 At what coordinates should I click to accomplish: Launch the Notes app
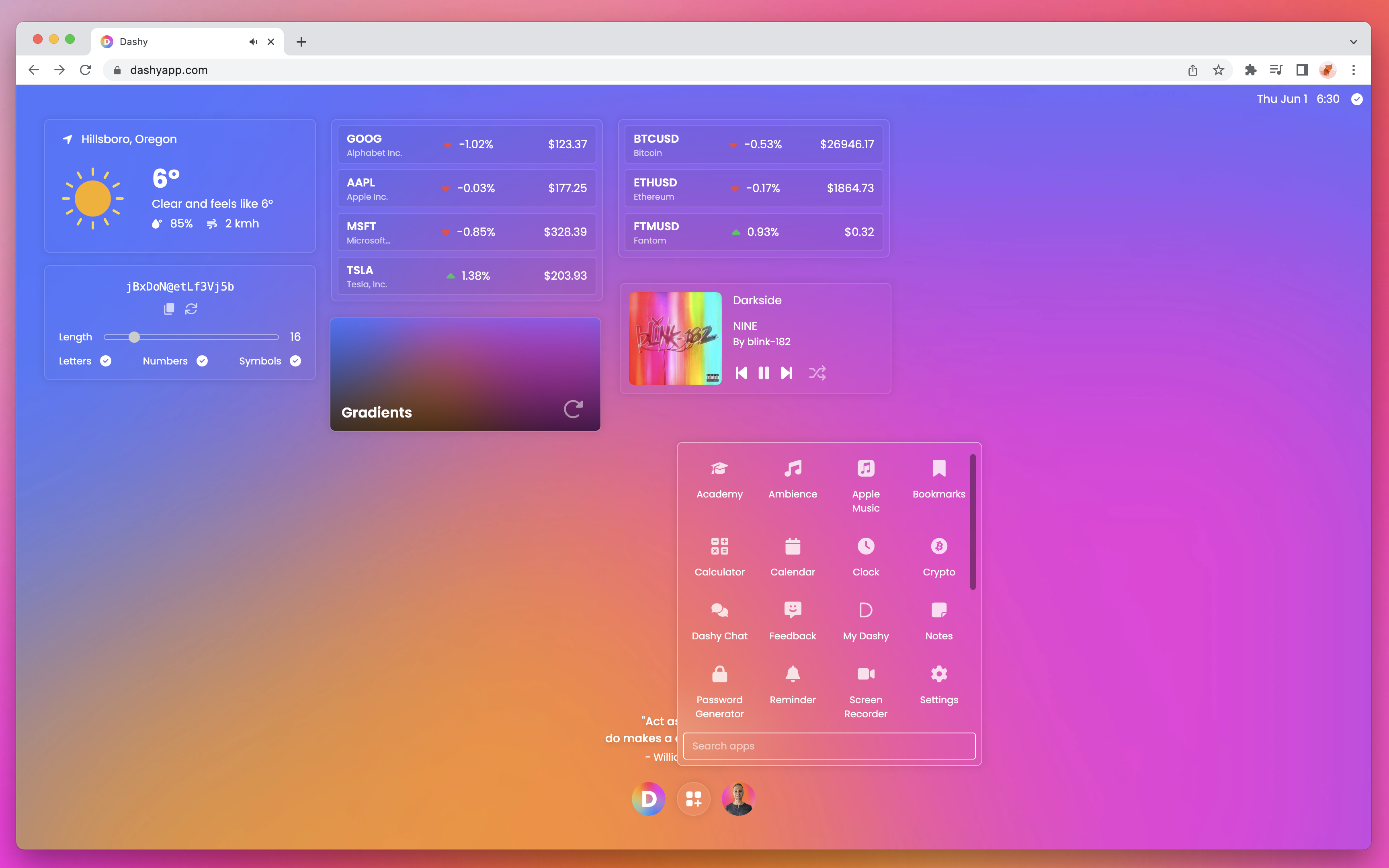(x=939, y=621)
